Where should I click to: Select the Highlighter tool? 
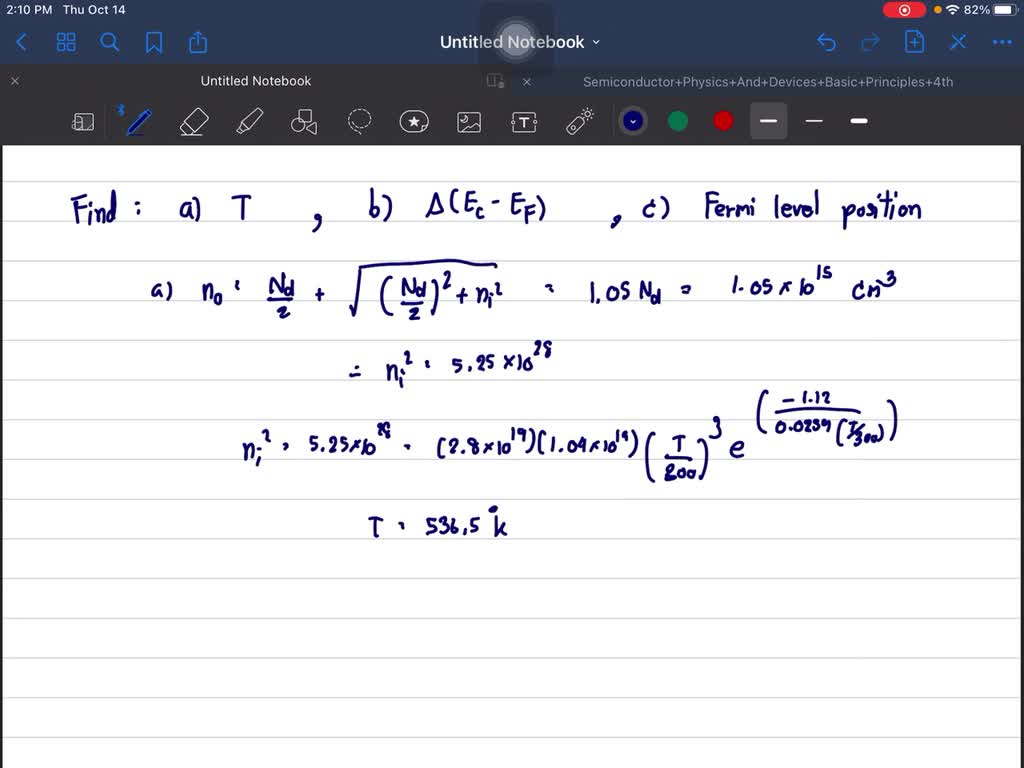click(249, 121)
